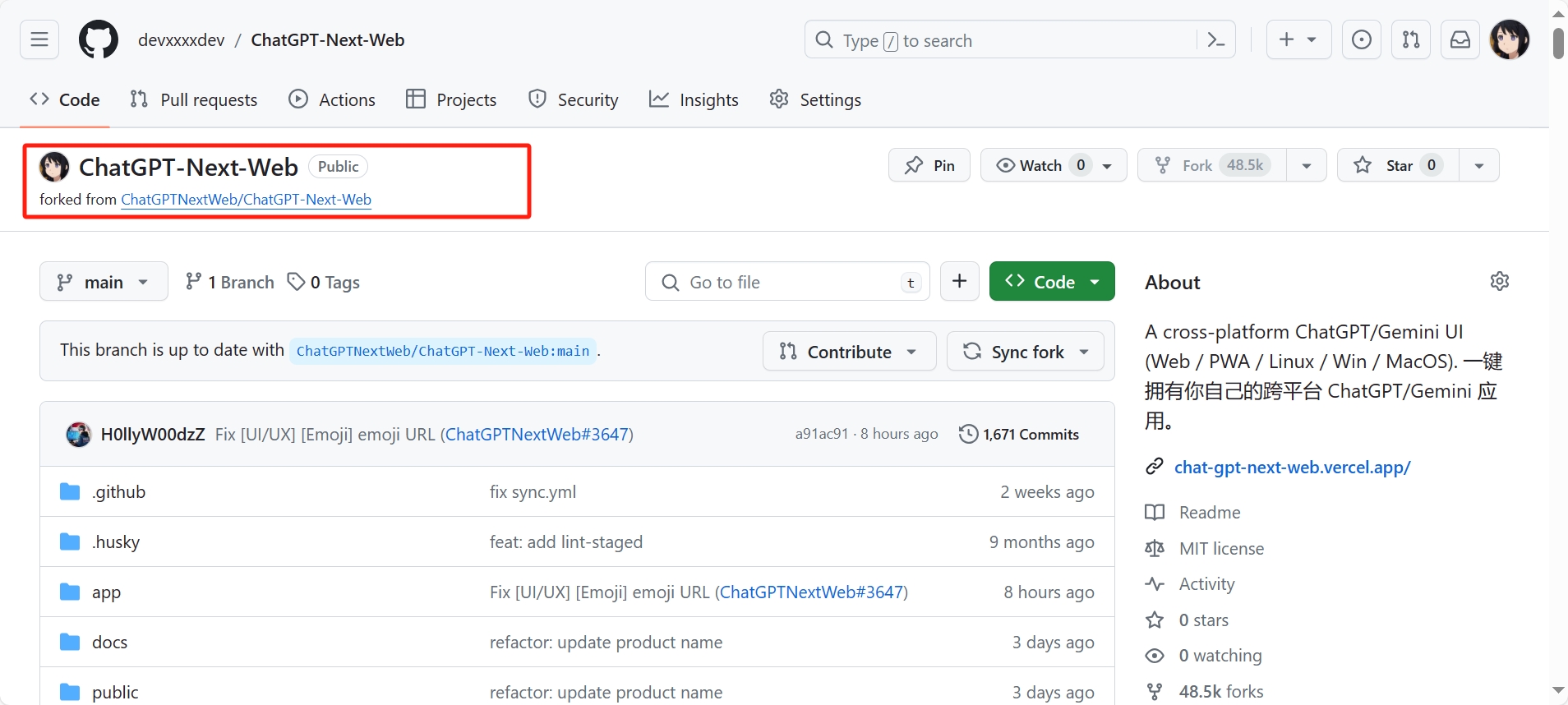
Task: Expand the Contribute dropdown
Action: click(849, 351)
